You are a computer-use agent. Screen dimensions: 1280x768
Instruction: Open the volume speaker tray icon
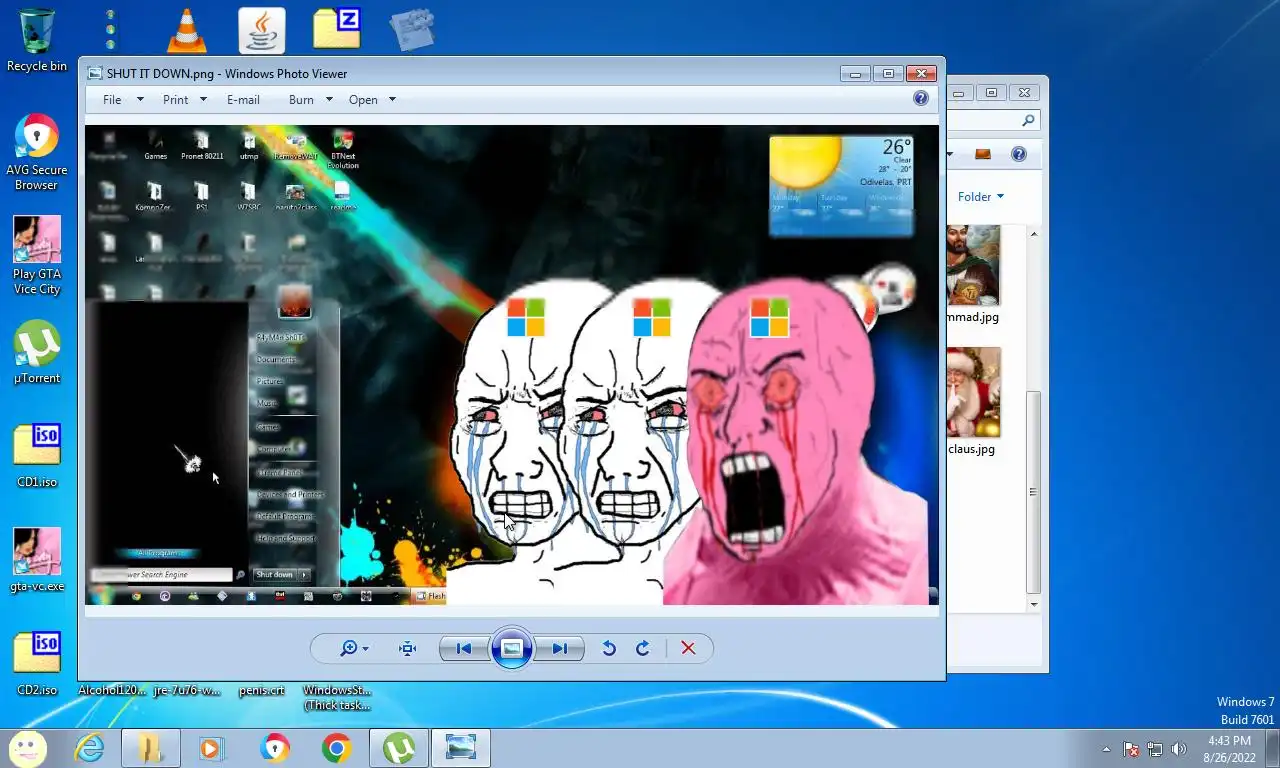click(x=1179, y=749)
